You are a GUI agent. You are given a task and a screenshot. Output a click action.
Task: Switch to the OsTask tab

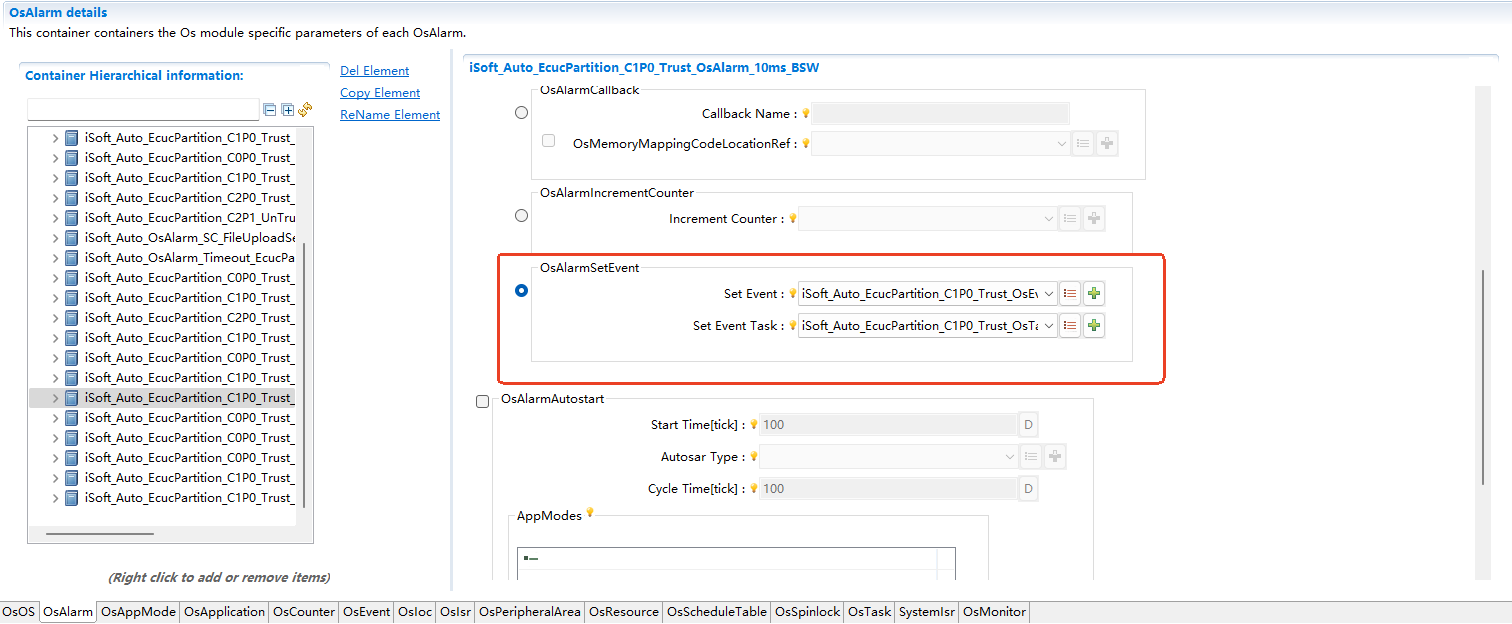coord(869,612)
